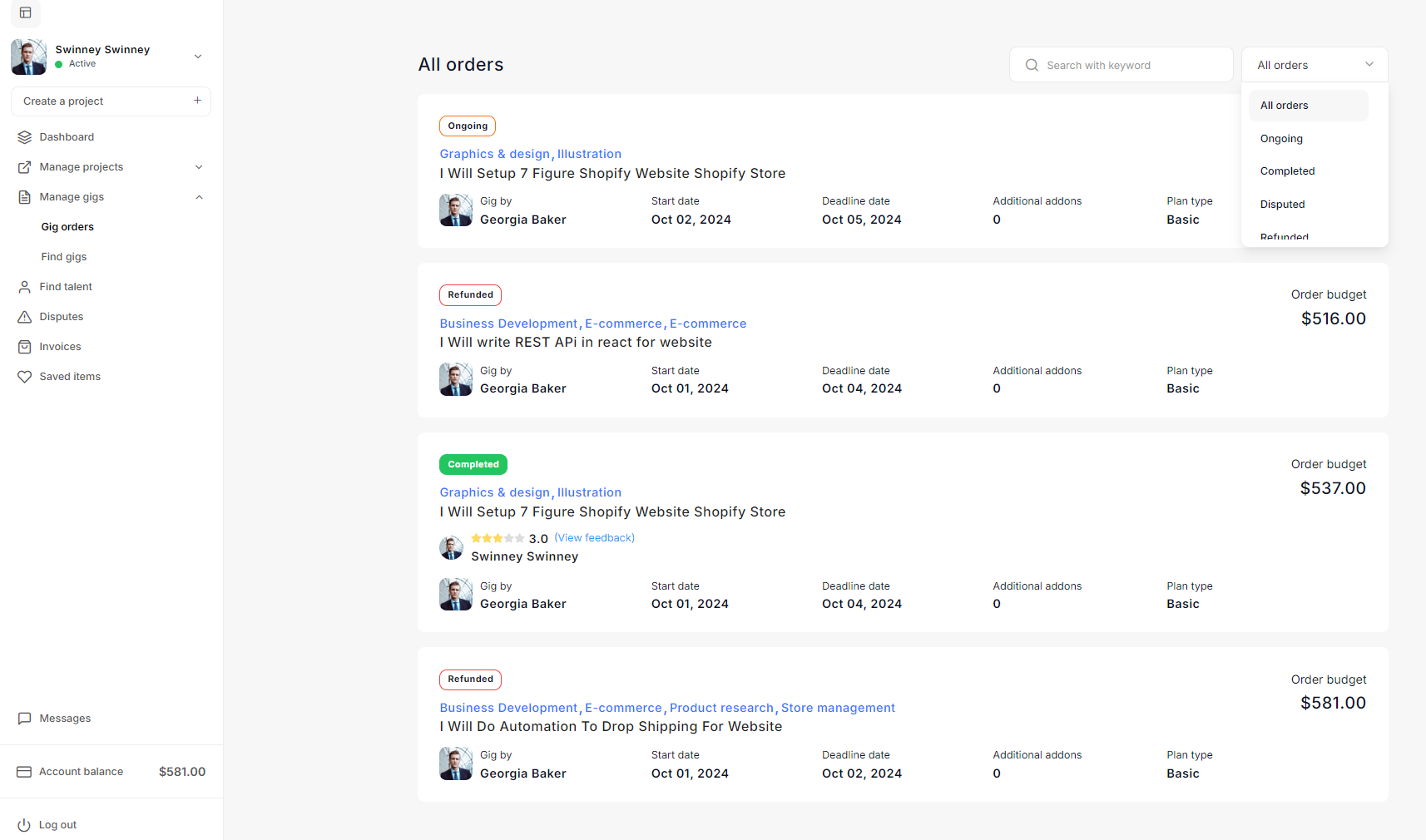Click the Find talent person icon
1426x840 pixels.
pos(24,287)
